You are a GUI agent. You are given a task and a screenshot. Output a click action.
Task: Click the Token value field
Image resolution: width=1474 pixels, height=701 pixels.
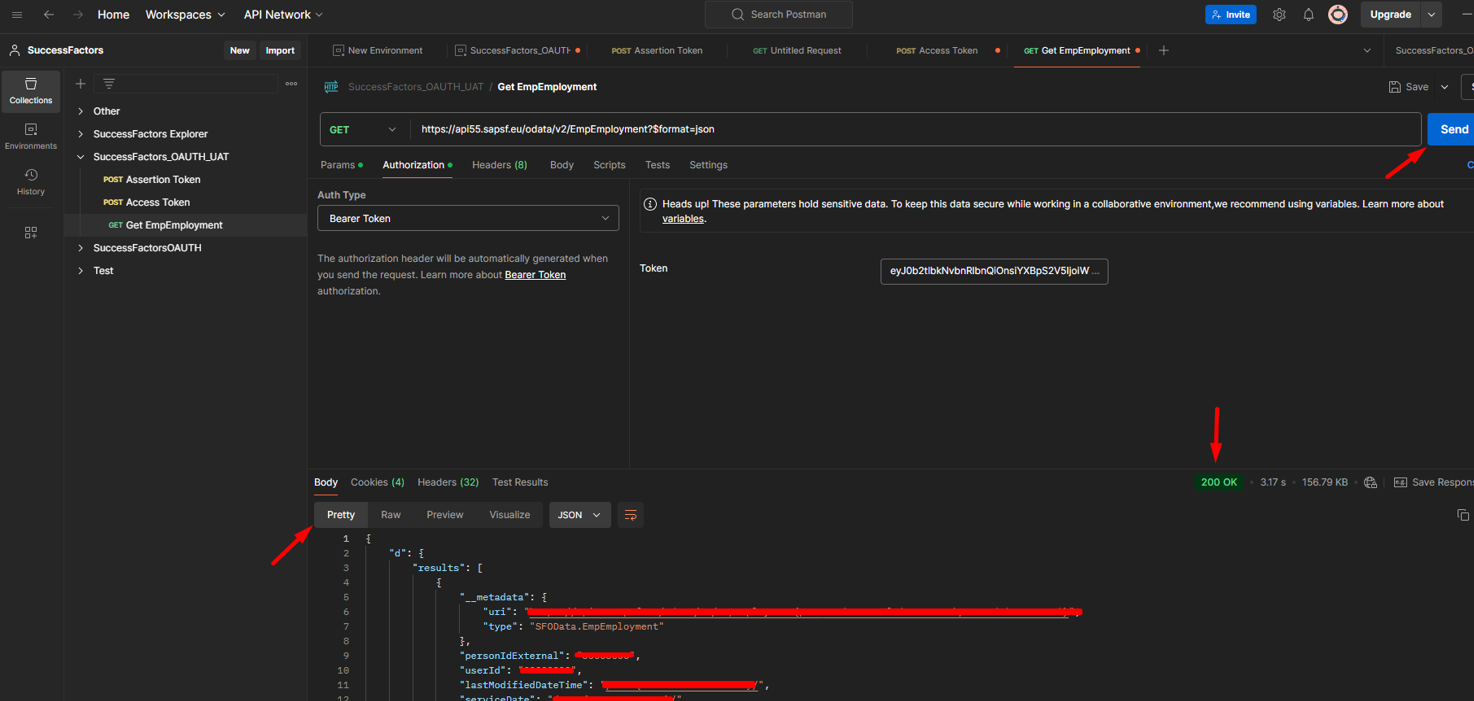pos(994,271)
